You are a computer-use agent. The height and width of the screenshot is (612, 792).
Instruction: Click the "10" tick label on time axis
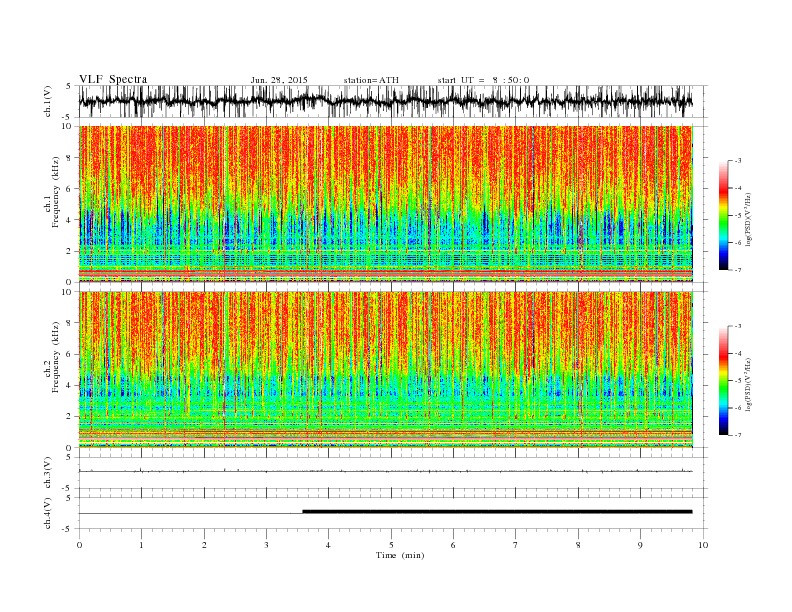click(703, 545)
